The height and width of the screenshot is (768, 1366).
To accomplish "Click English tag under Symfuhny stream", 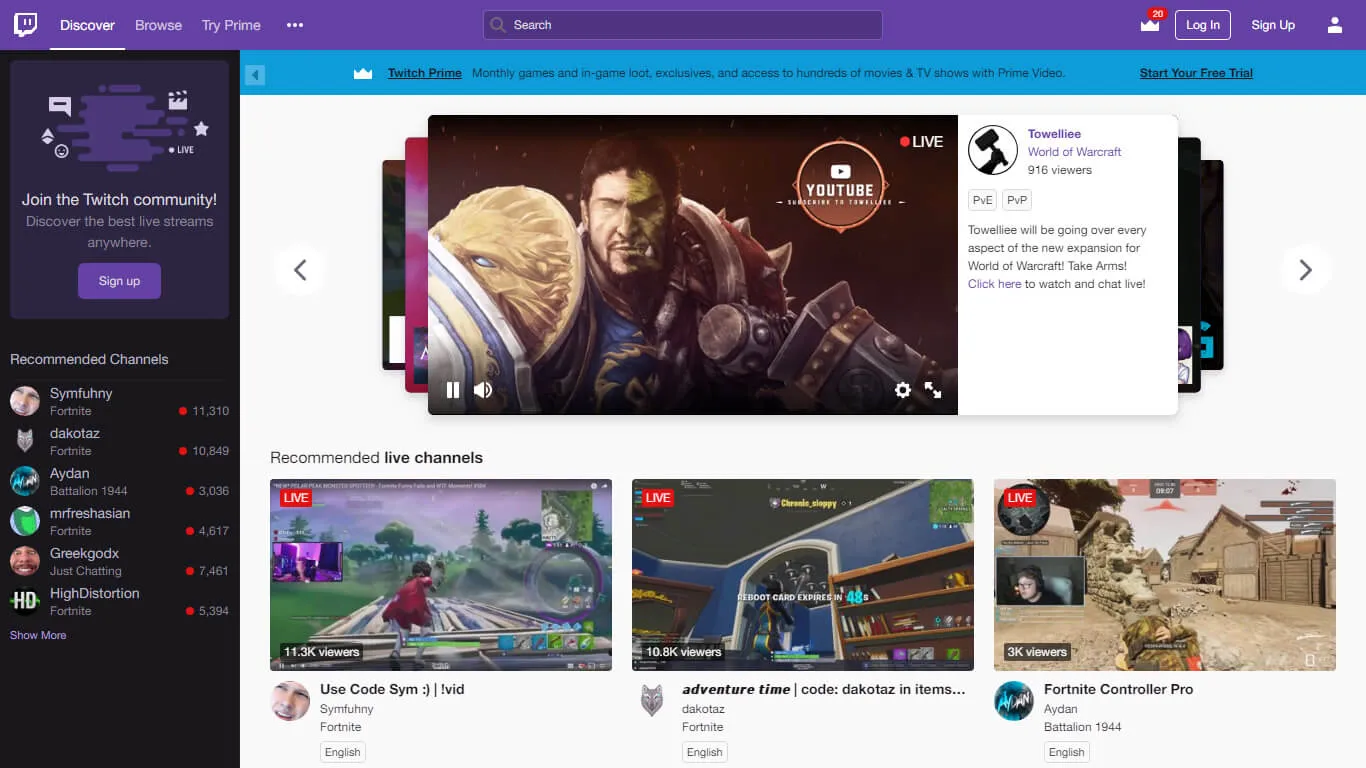I will pyautogui.click(x=342, y=752).
